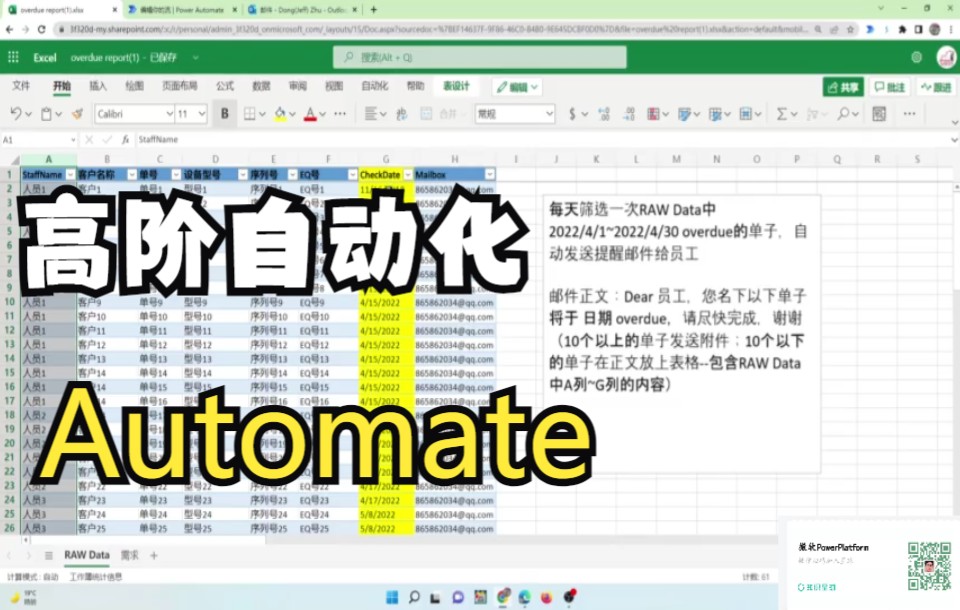This screenshot has height=610, width=960.
Task: Open the Windows Start menu
Action: (x=392, y=597)
